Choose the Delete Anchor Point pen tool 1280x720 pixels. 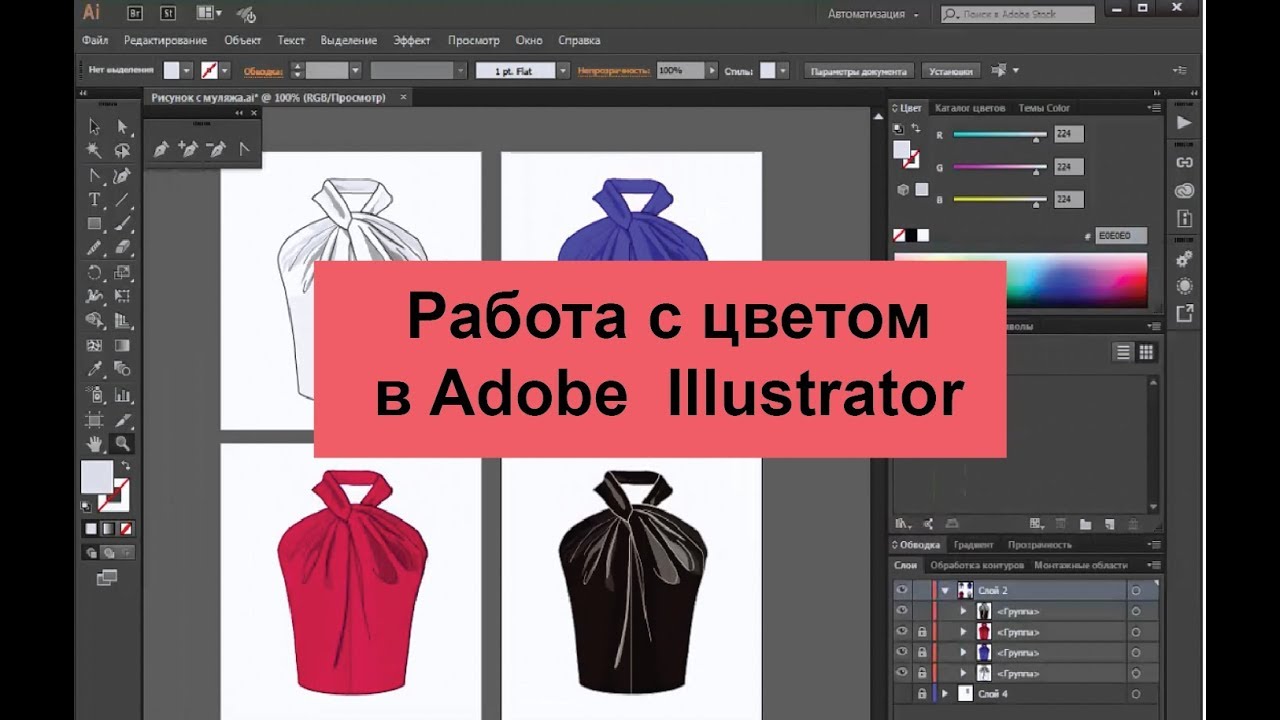215,150
